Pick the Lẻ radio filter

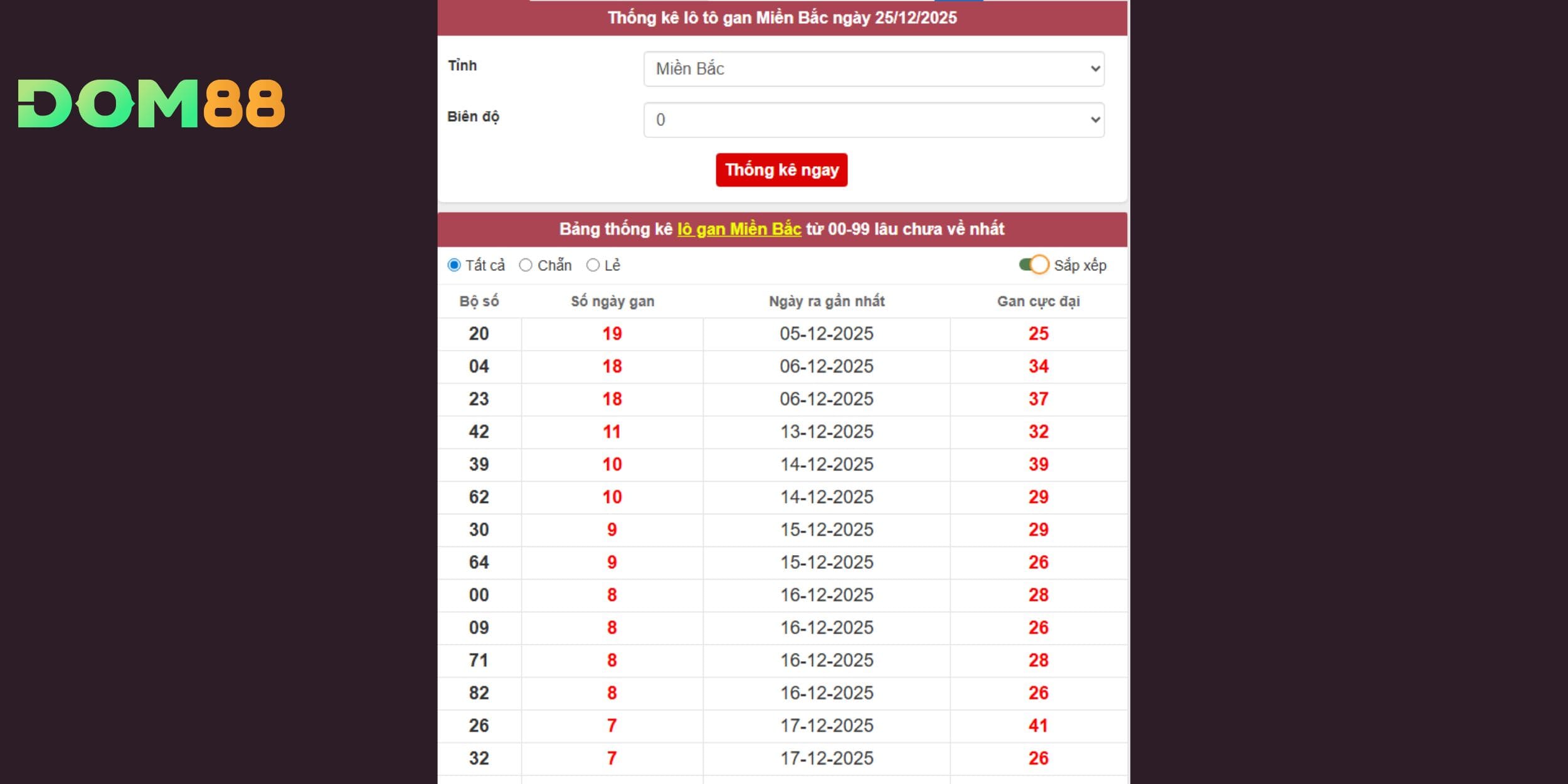pos(593,265)
